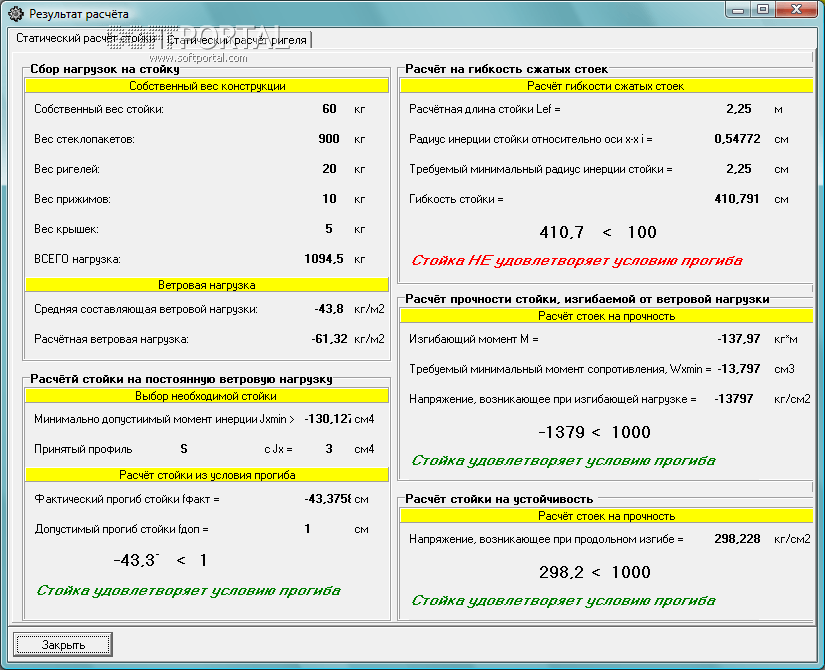This screenshot has width=825, height=670.
Task: Click 'Принятый профиль' label
Action: tap(83, 449)
